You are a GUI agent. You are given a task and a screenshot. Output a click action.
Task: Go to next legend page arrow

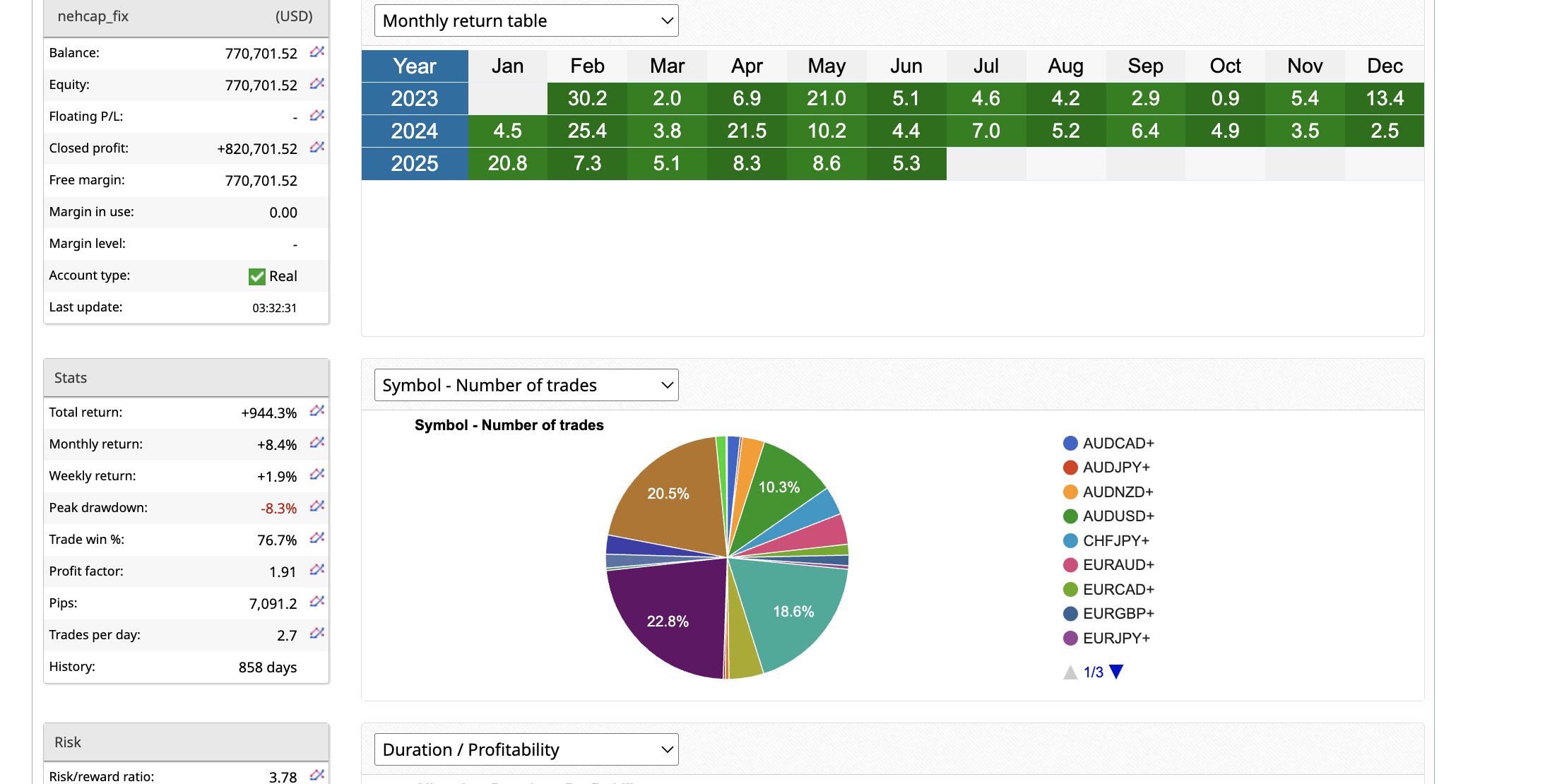point(1116,672)
